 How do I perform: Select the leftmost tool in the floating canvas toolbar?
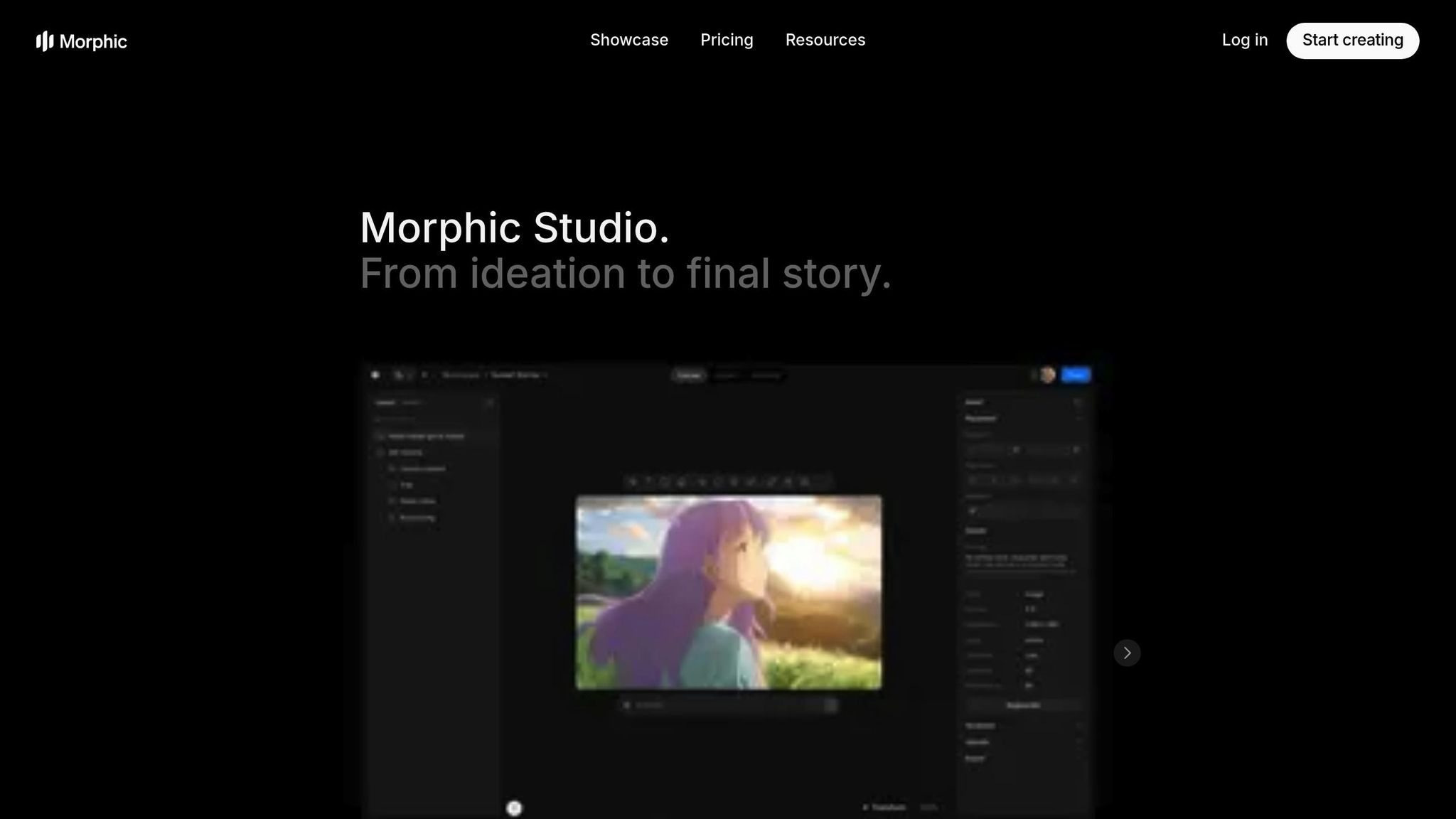click(x=633, y=481)
